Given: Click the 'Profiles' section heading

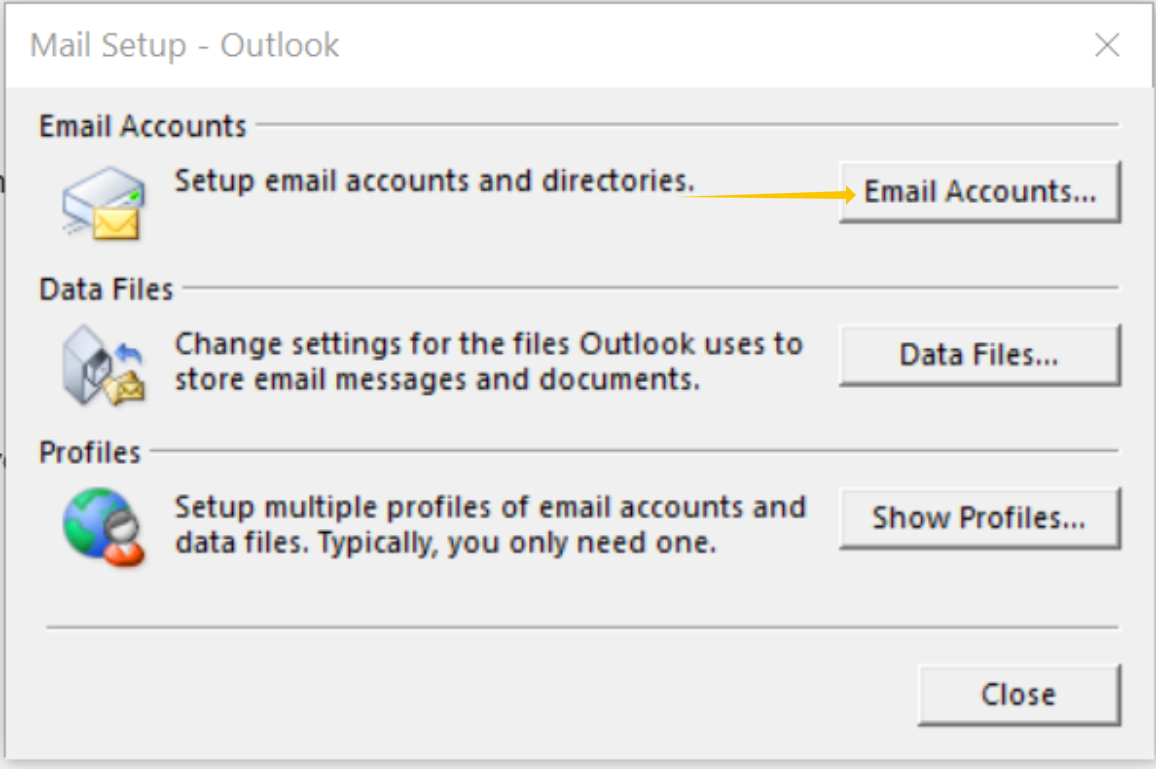Looking at the screenshot, I should tap(89, 452).
